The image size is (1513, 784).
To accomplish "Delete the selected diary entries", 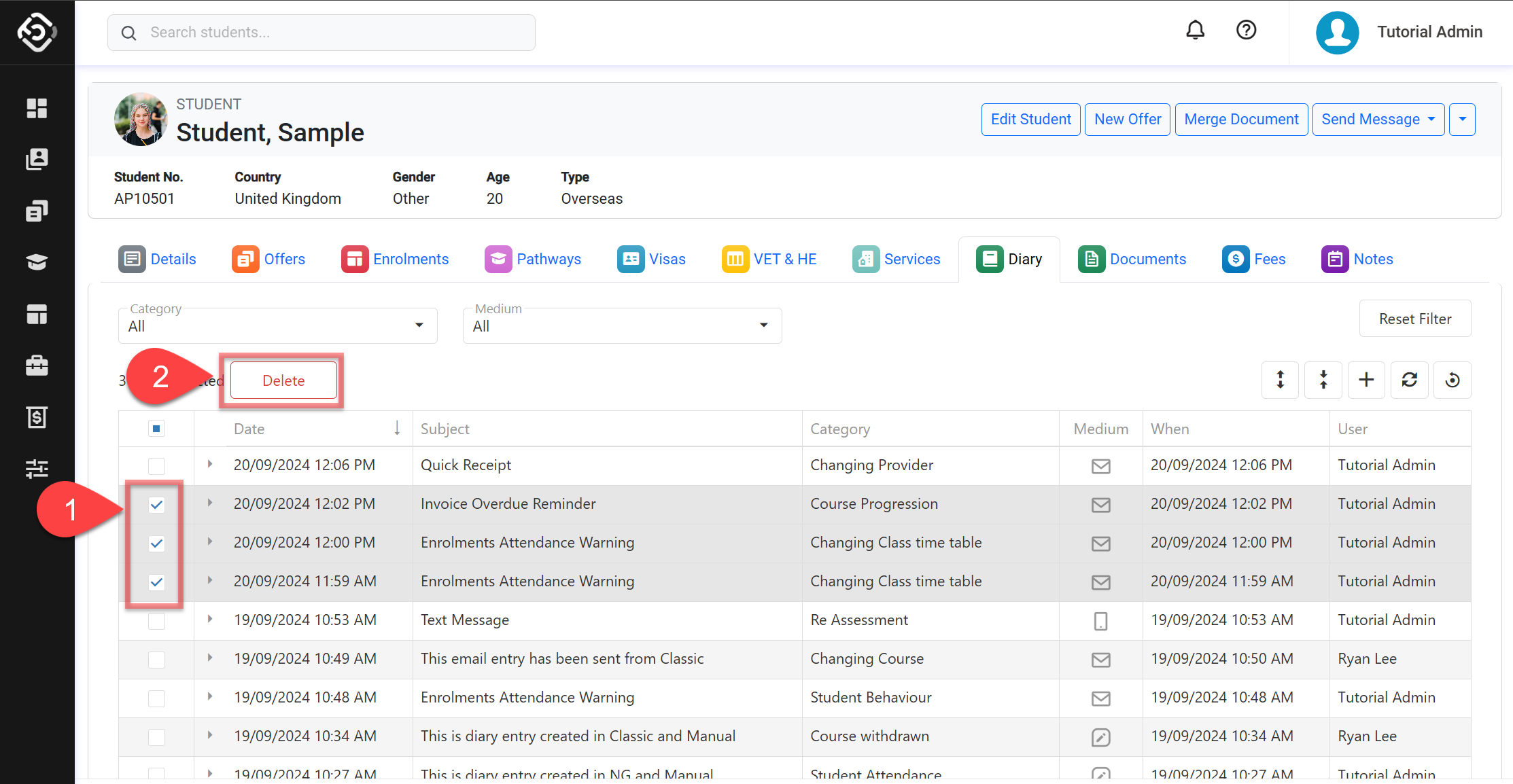I will pyautogui.click(x=283, y=380).
